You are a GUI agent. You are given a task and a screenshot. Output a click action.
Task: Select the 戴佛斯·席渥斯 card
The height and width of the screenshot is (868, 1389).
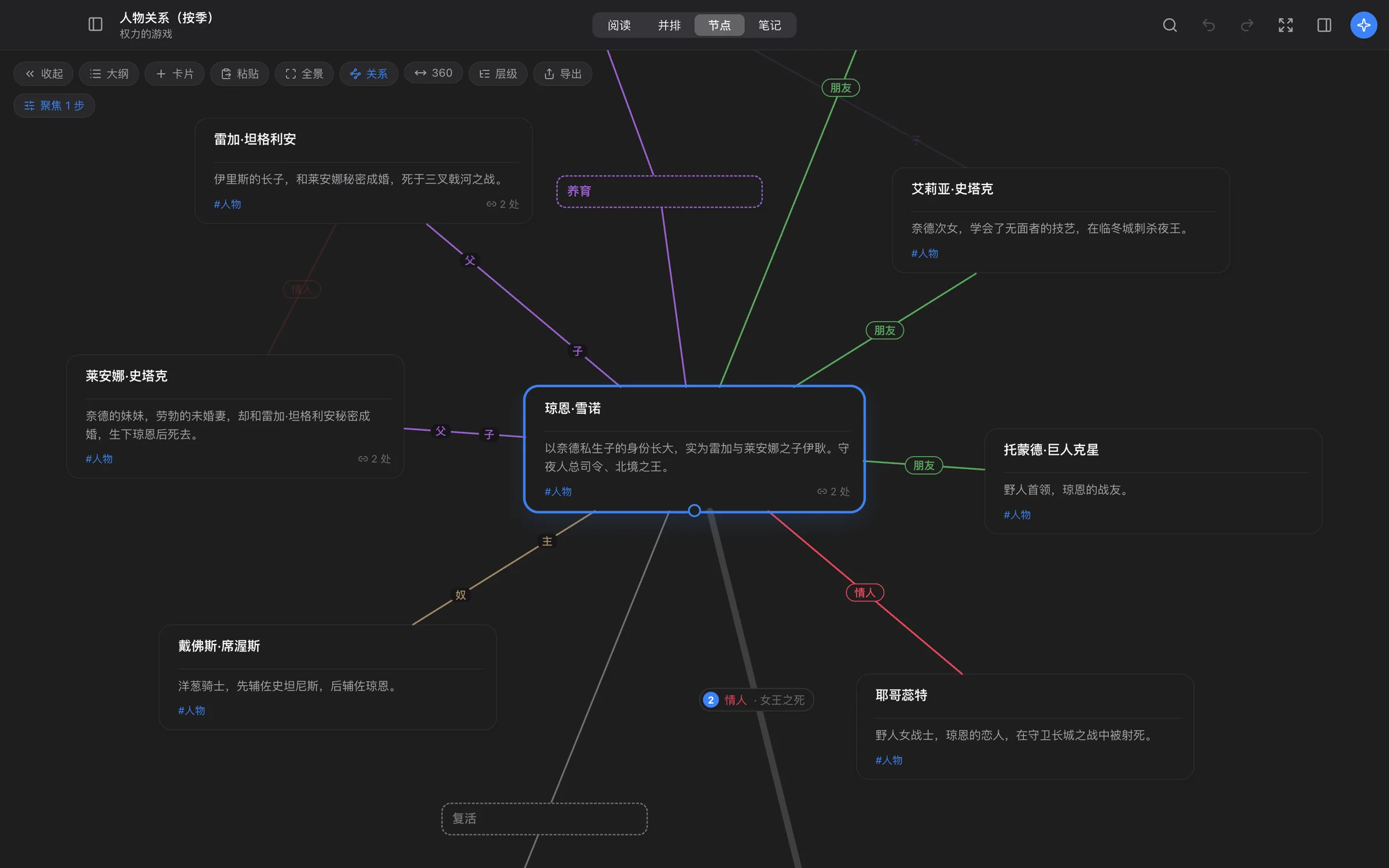(x=328, y=677)
